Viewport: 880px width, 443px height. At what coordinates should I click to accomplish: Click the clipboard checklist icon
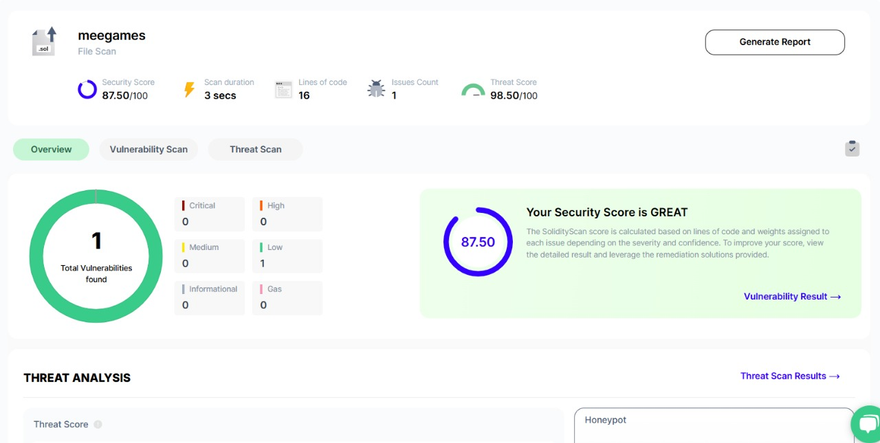coord(852,148)
